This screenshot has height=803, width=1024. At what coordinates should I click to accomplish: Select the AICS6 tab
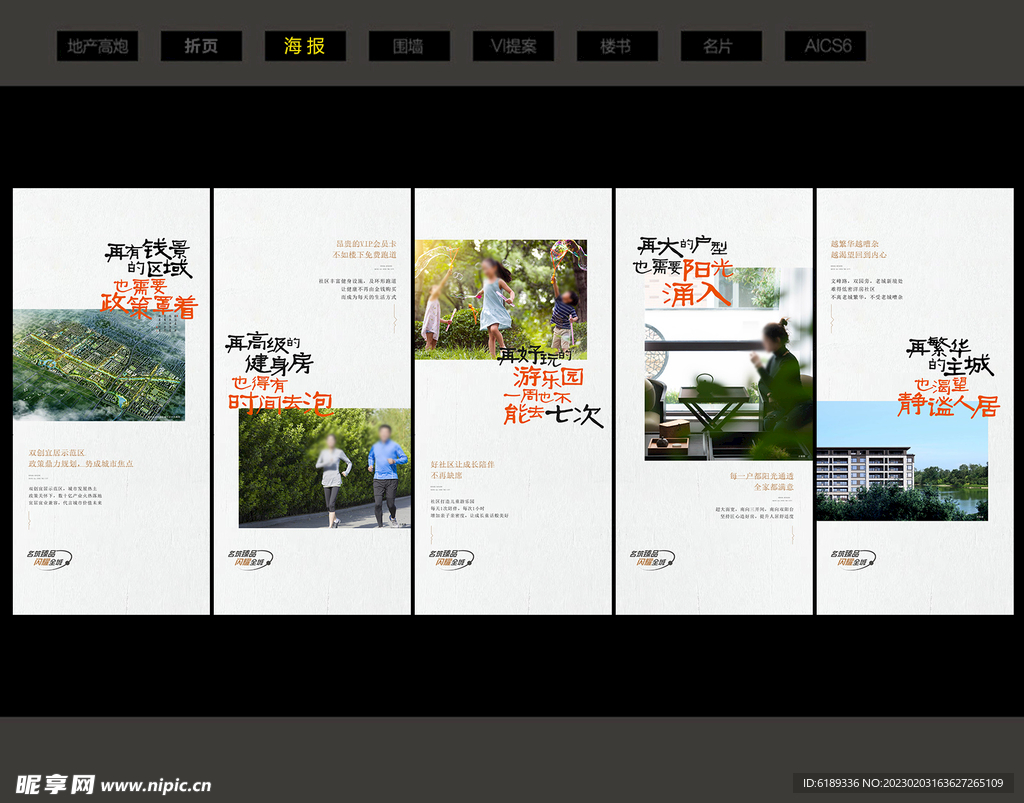825,46
